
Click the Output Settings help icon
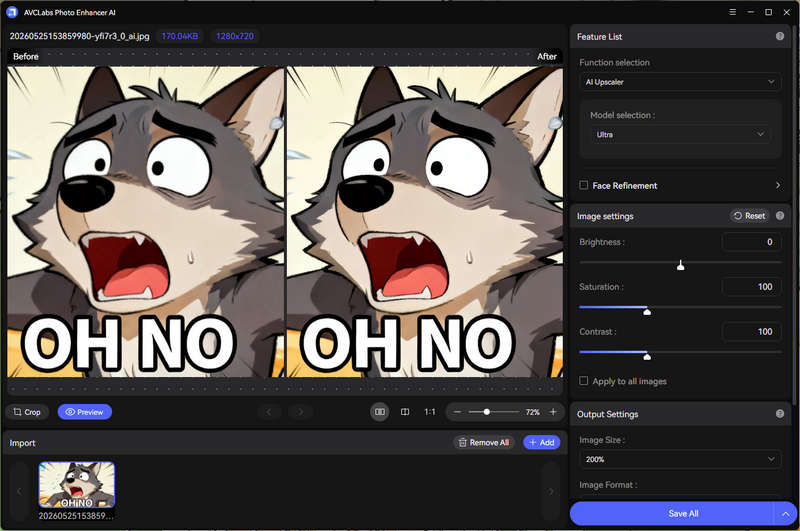[780, 414]
